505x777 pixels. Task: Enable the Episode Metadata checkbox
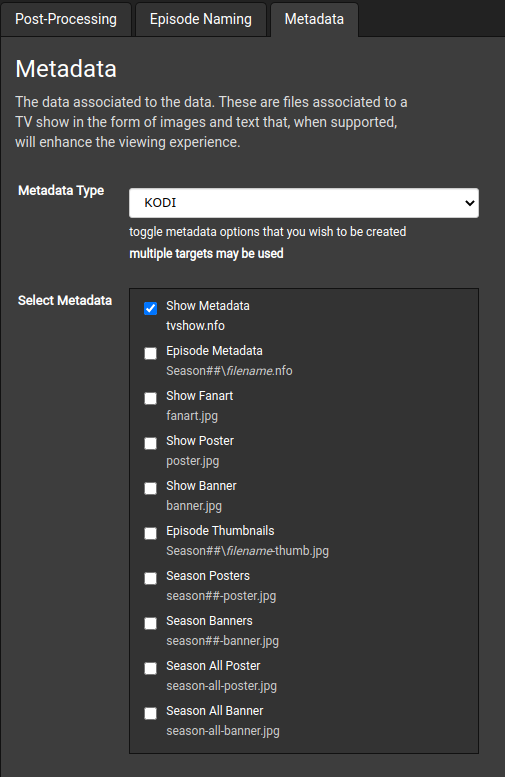(151, 353)
